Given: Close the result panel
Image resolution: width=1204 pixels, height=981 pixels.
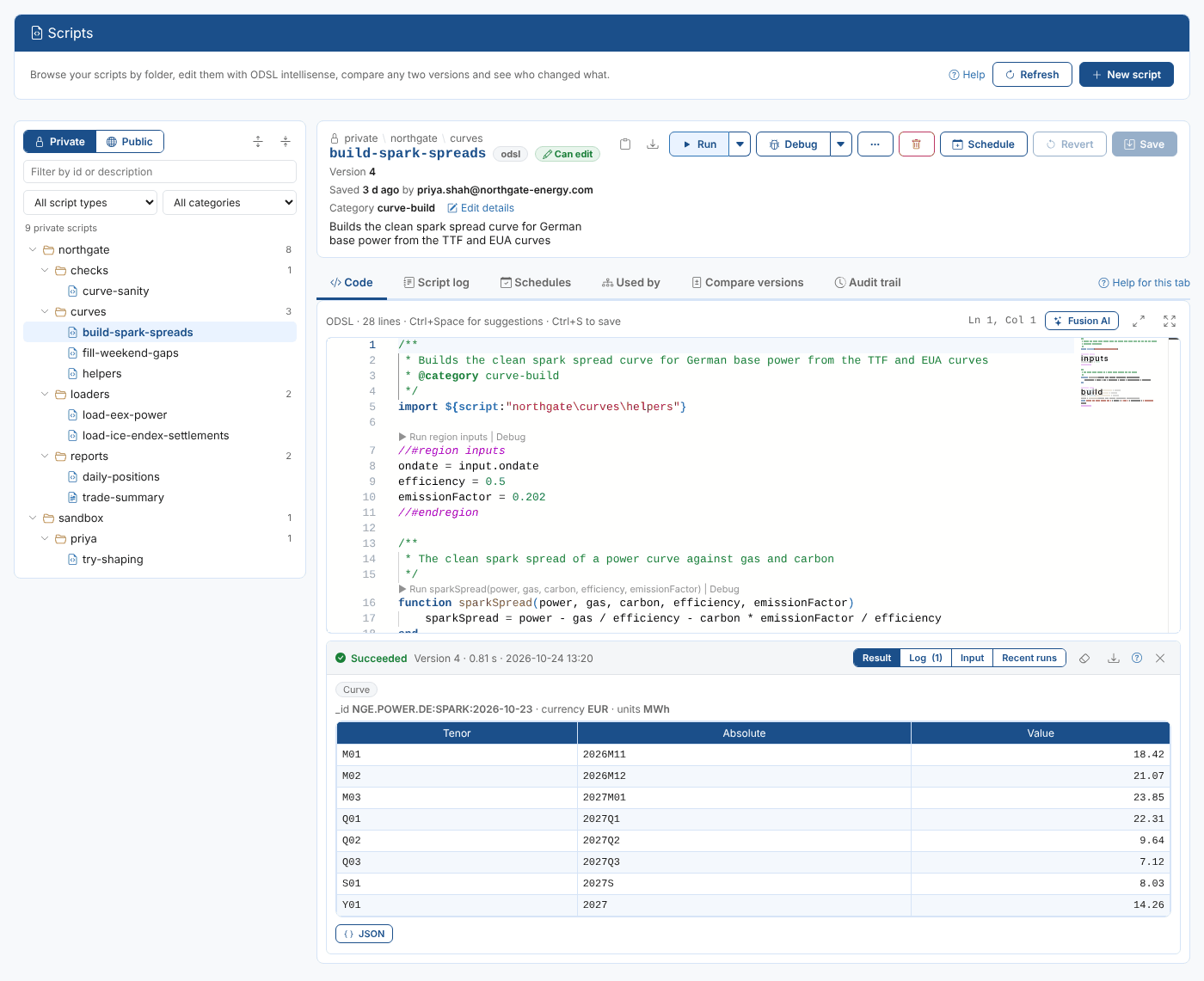Looking at the screenshot, I should [1160, 658].
